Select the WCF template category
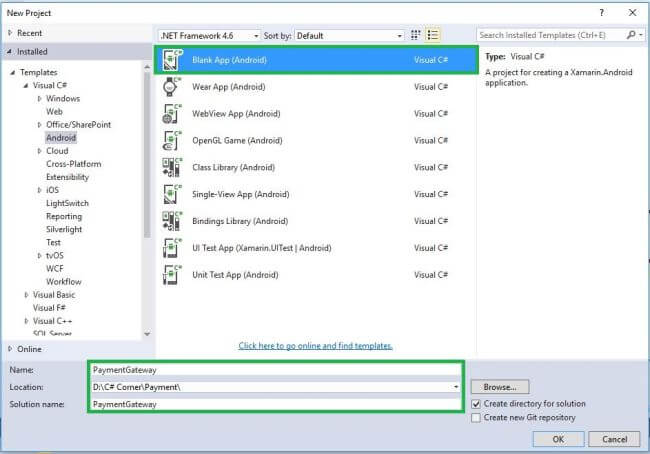Viewport: 650px width, 454px height. pyautogui.click(x=55, y=269)
